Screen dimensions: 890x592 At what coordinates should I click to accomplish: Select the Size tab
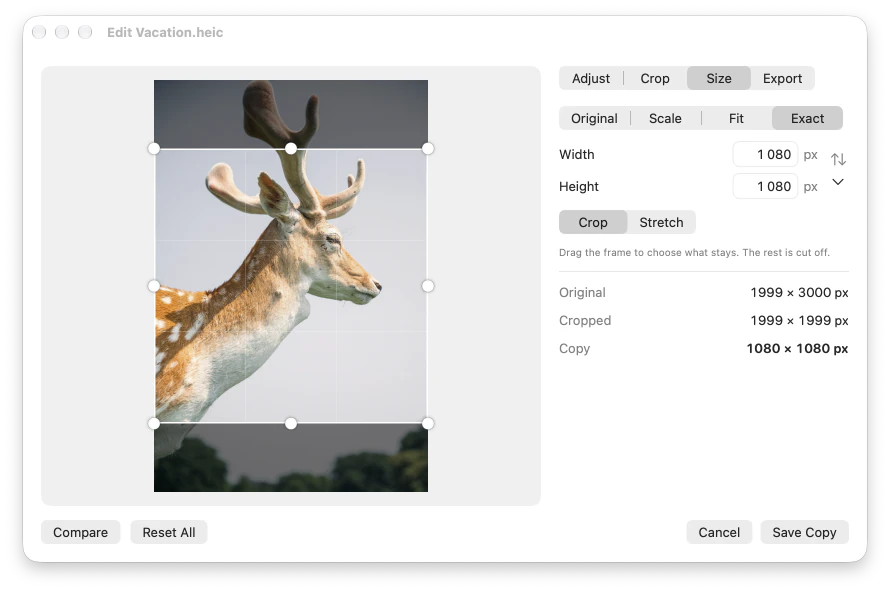(719, 78)
